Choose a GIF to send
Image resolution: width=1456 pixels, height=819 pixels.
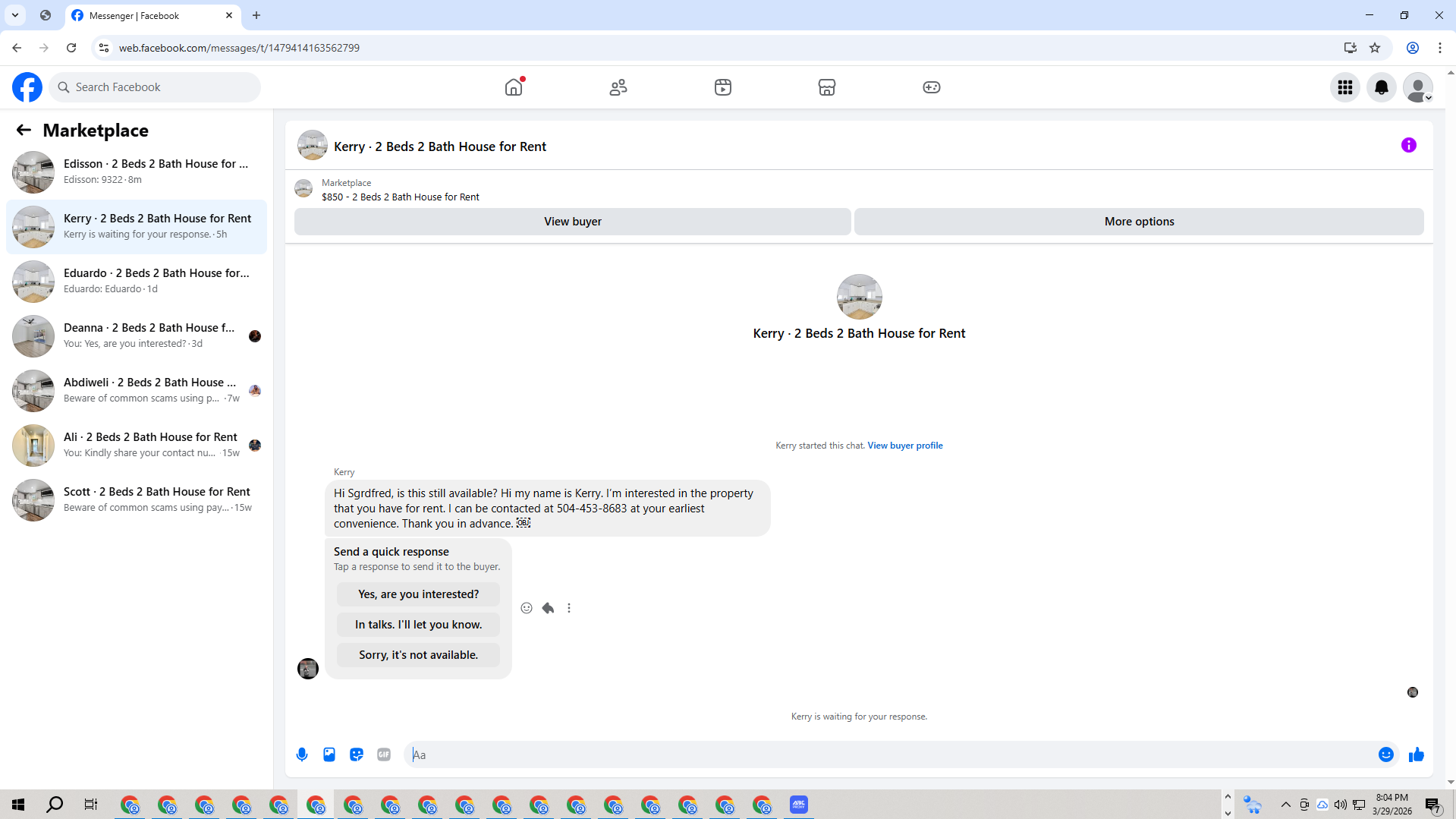tap(384, 754)
